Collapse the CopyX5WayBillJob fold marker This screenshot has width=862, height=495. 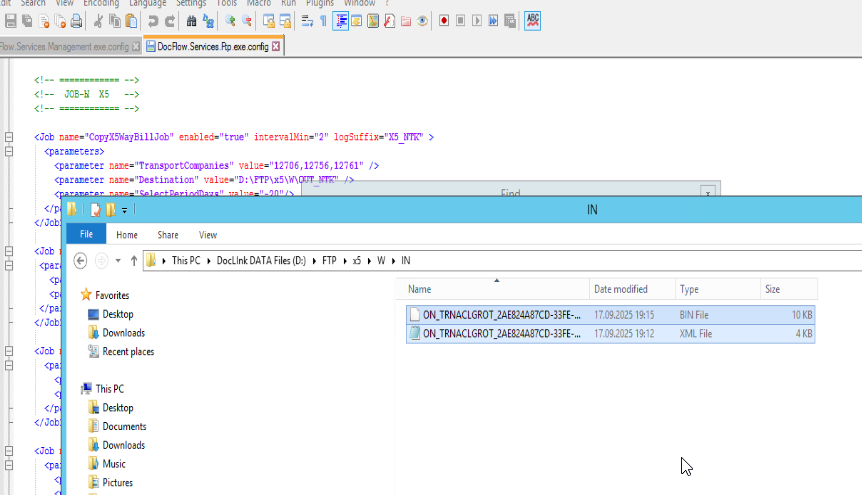pyautogui.click(x=9, y=137)
